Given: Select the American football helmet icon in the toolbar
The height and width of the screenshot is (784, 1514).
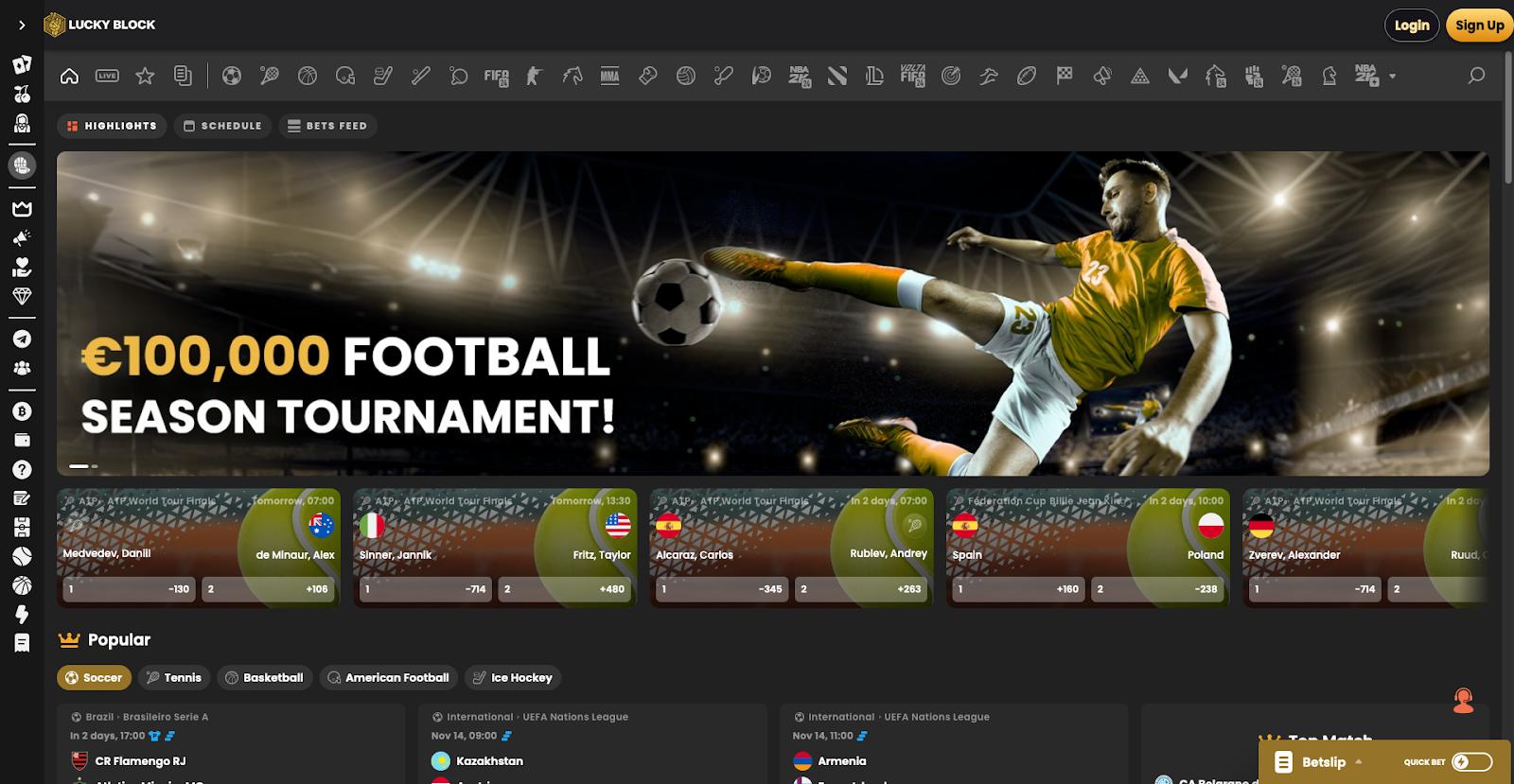Looking at the screenshot, I should [x=345, y=76].
